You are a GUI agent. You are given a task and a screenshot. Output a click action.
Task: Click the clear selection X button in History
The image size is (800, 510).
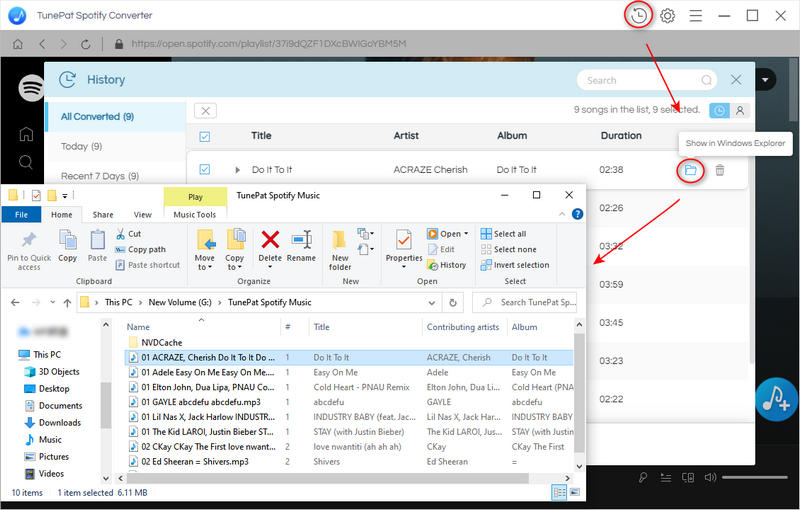(x=205, y=111)
